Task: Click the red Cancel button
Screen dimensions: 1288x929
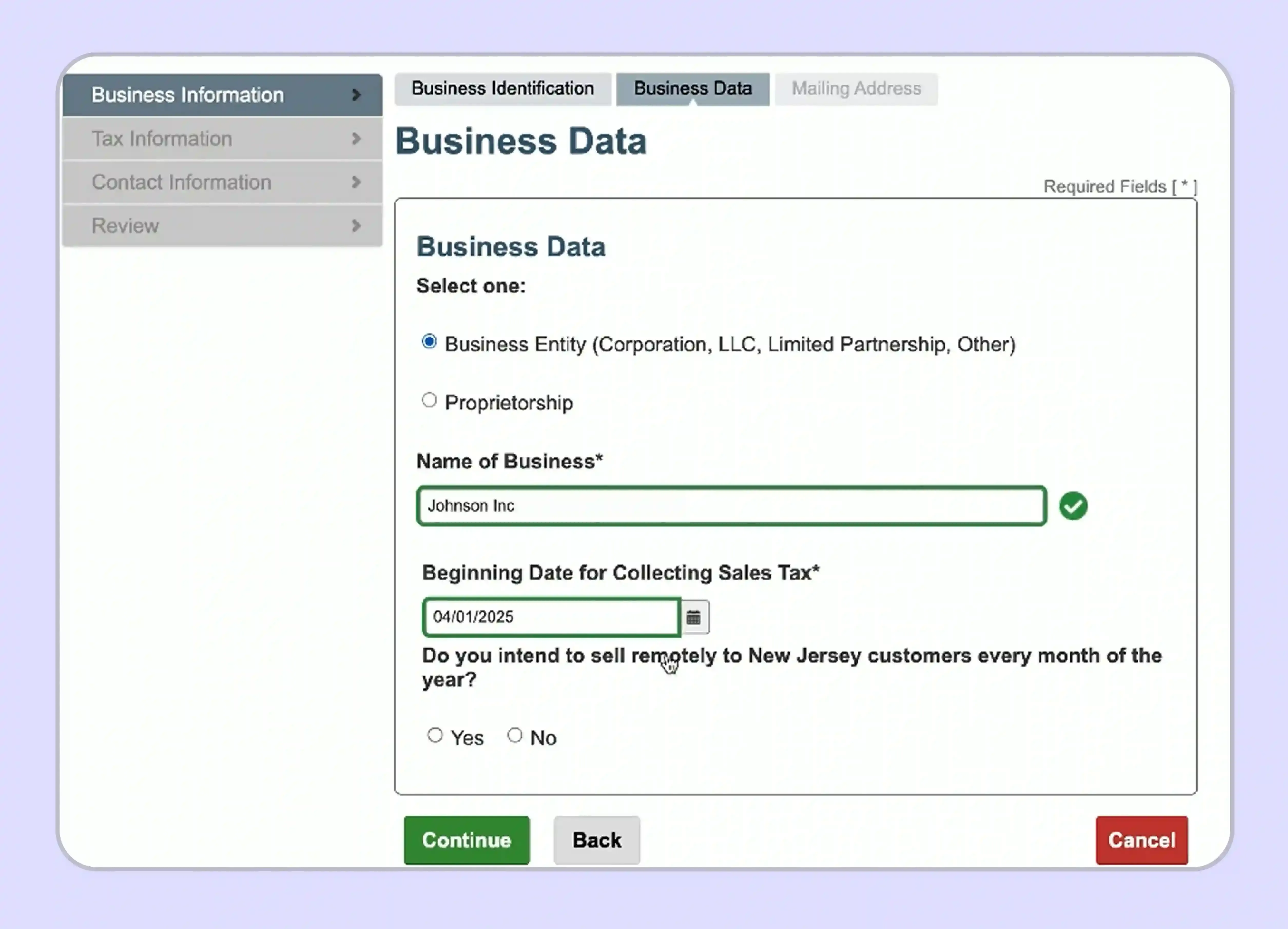Action: coord(1141,840)
